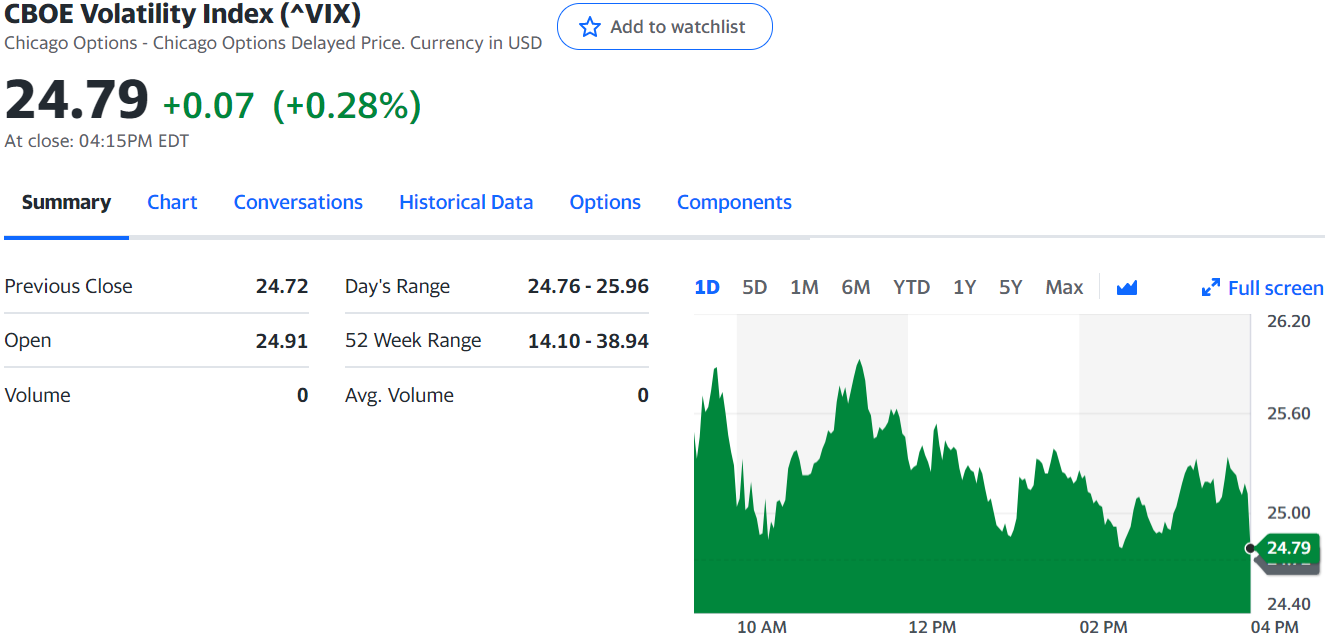Click the Previous Close label
Image resolution: width=1325 pixels, height=639 pixels.
pos(68,286)
